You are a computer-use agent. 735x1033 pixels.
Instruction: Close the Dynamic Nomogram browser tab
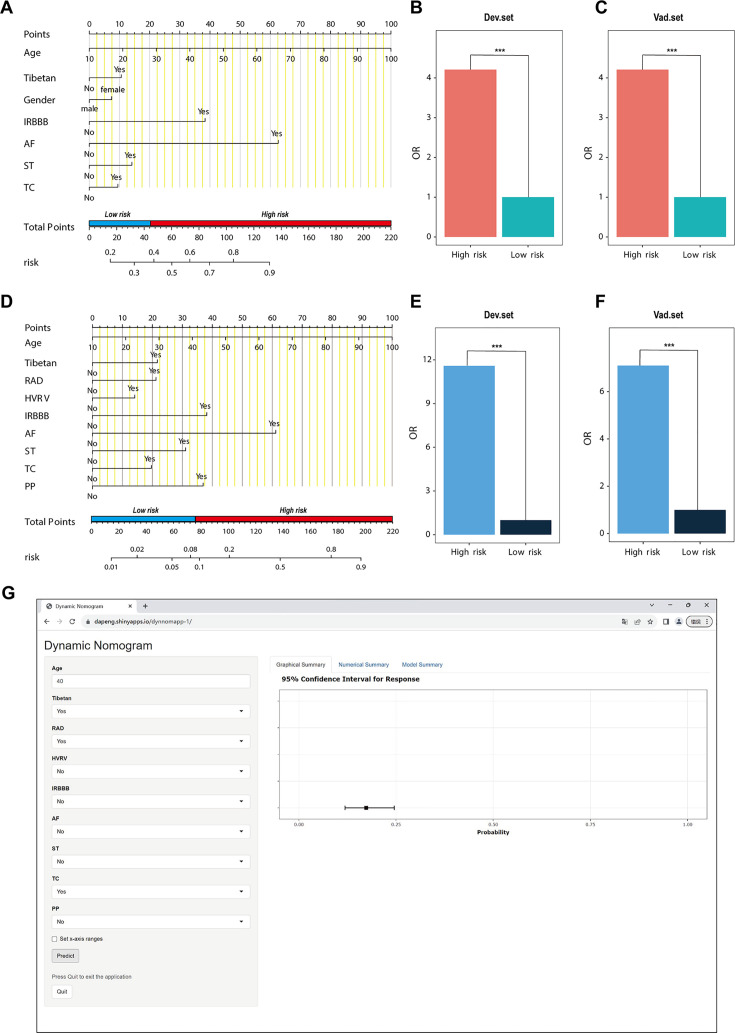(x=130, y=606)
